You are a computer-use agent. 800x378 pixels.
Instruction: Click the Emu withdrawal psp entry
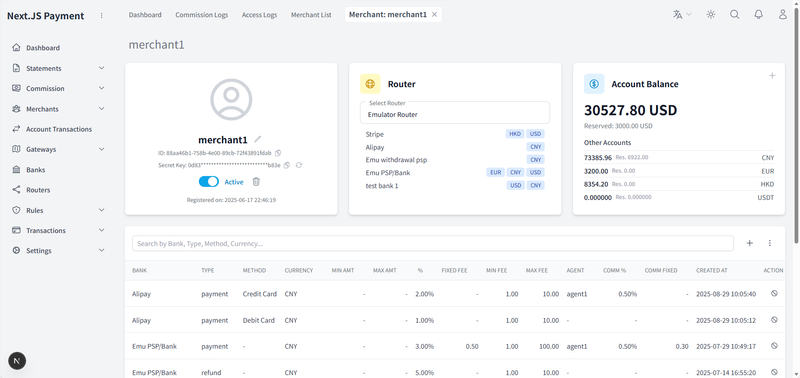click(396, 160)
